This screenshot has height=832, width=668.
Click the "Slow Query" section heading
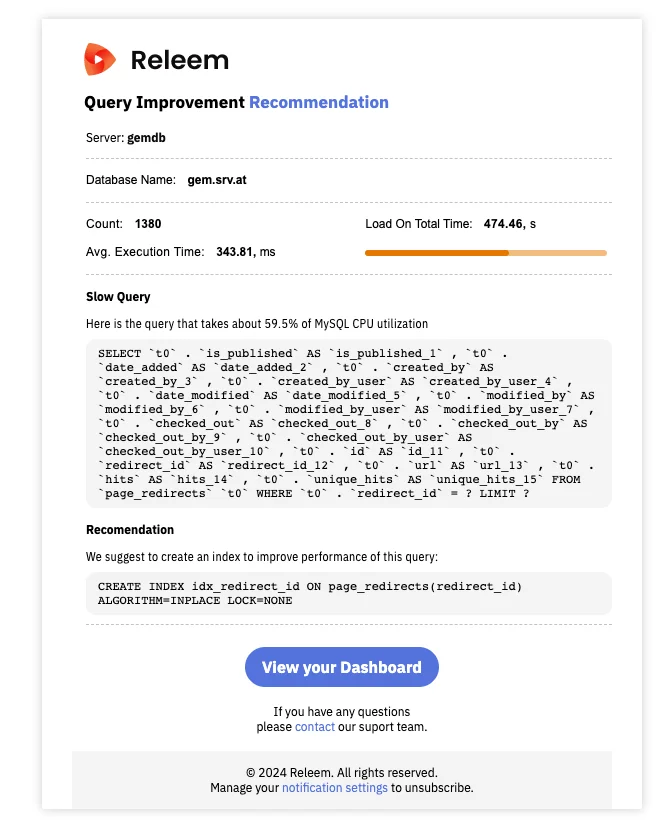pyautogui.click(x=118, y=297)
